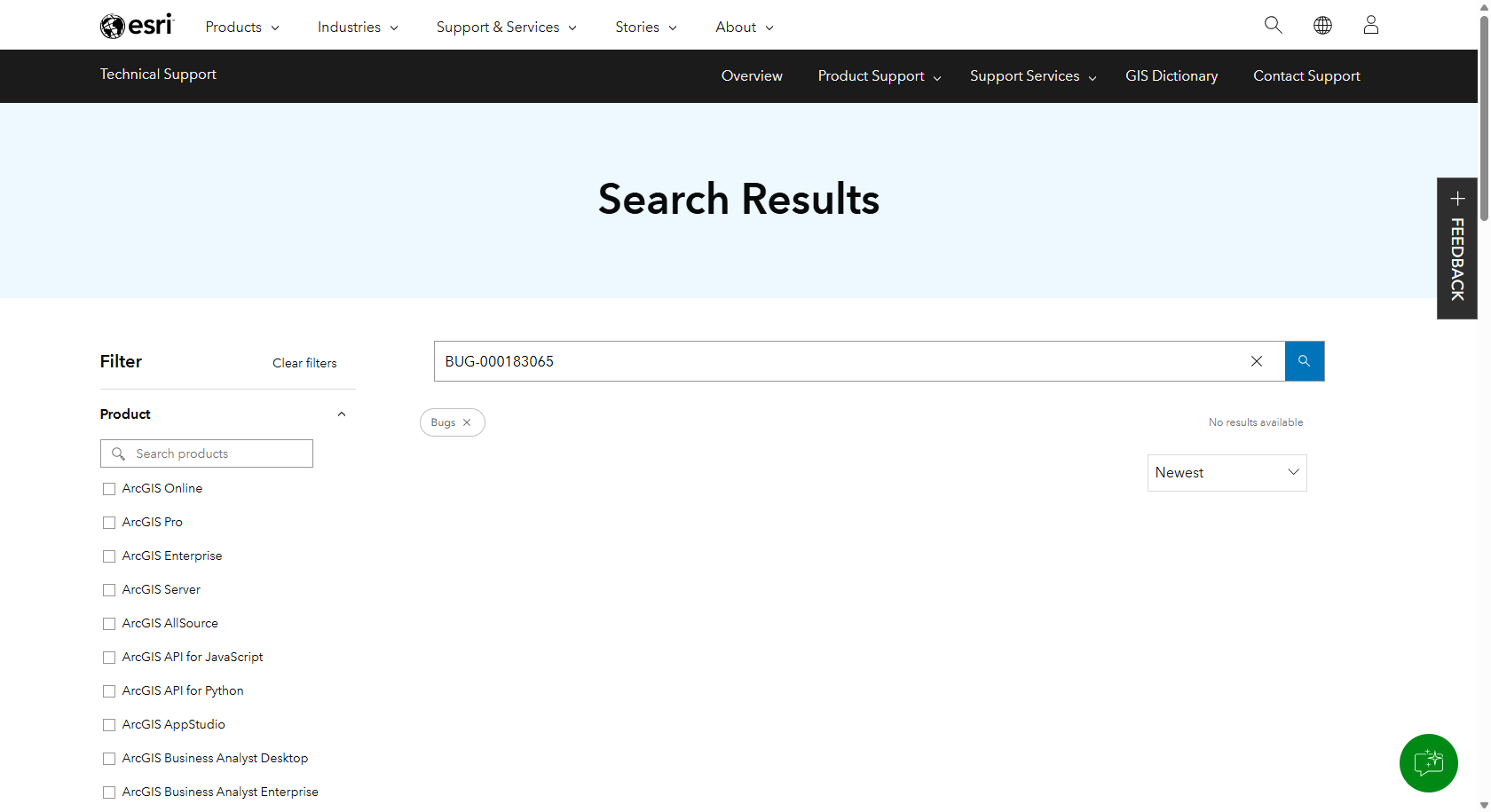The width and height of the screenshot is (1491, 812).
Task: Clear the BUG-000183065 search text
Action: click(x=1257, y=361)
